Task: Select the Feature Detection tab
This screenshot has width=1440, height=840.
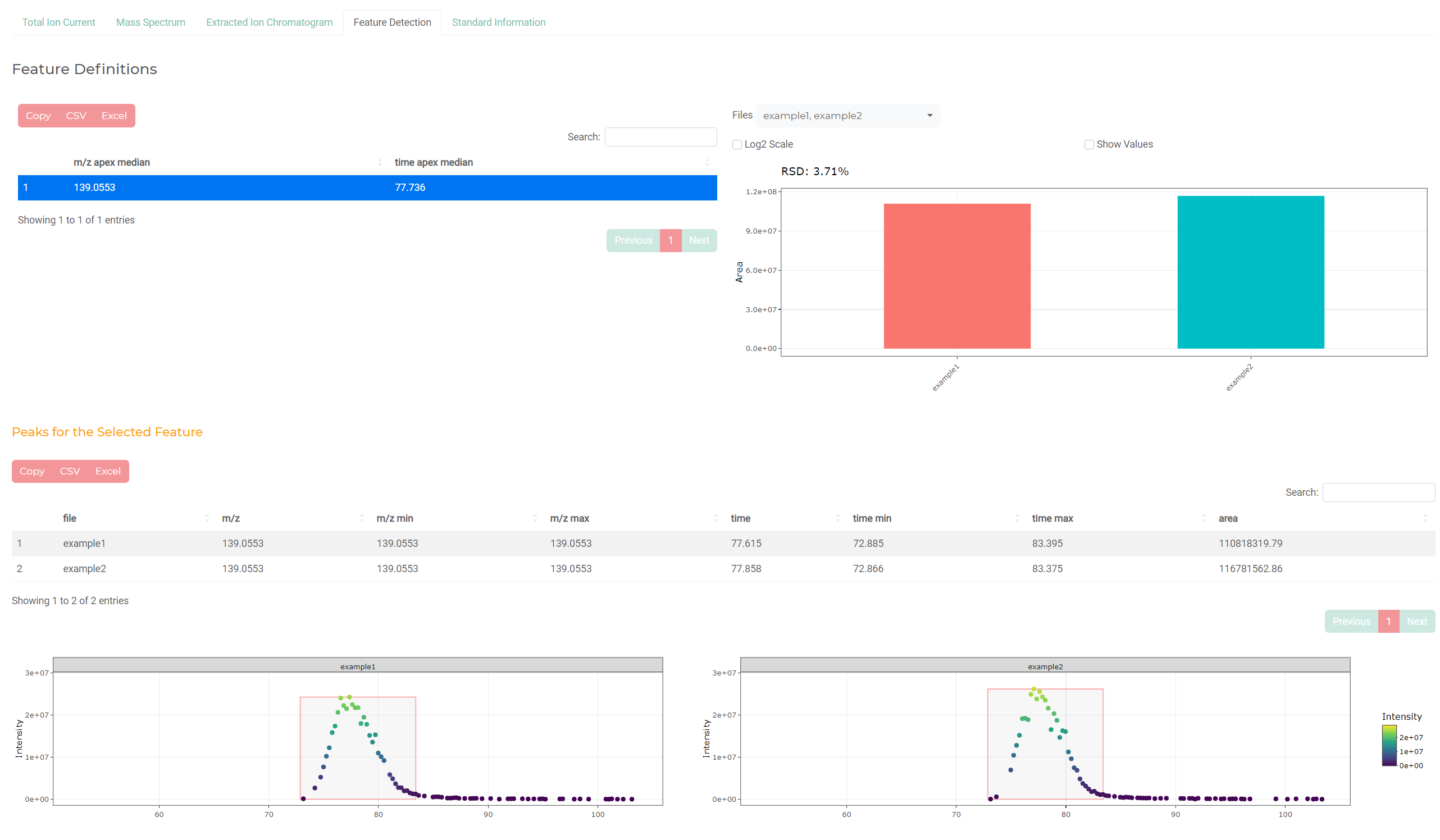Action: tap(392, 22)
